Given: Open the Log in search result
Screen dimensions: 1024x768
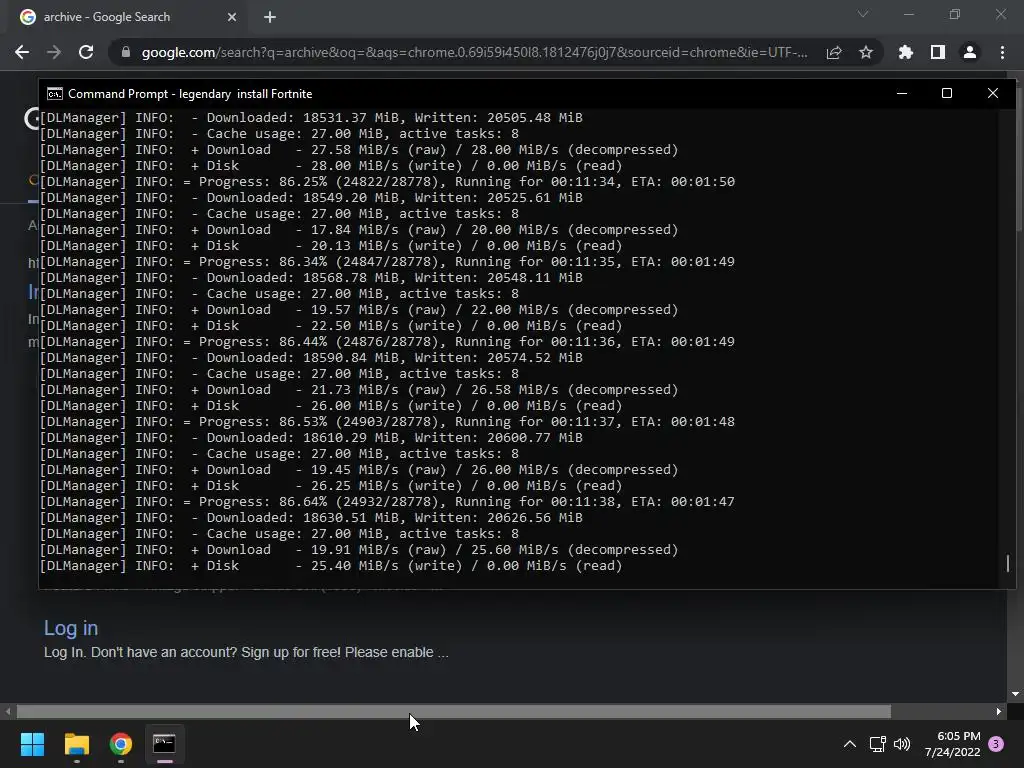Looking at the screenshot, I should (x=71, y=628).
